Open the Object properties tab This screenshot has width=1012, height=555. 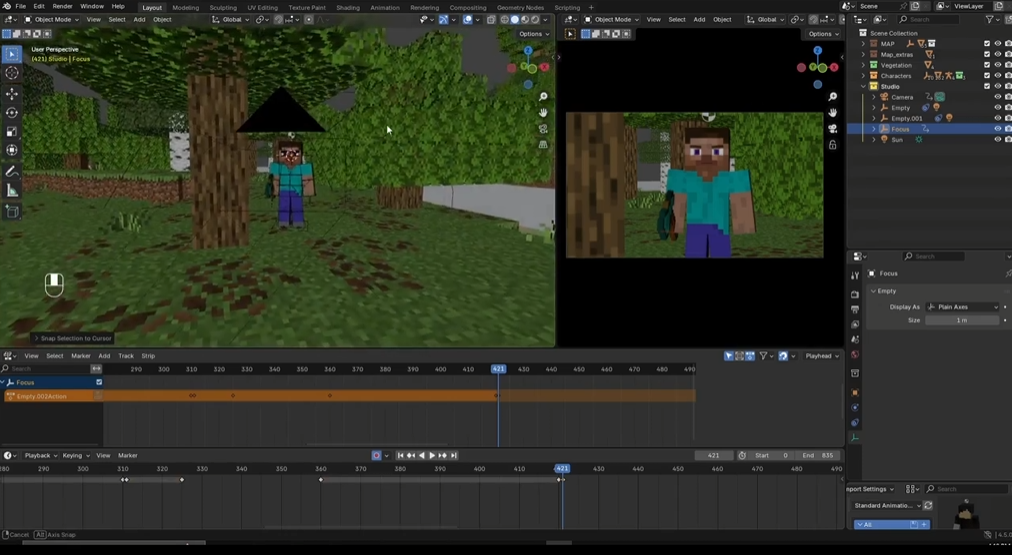point(855,392)
